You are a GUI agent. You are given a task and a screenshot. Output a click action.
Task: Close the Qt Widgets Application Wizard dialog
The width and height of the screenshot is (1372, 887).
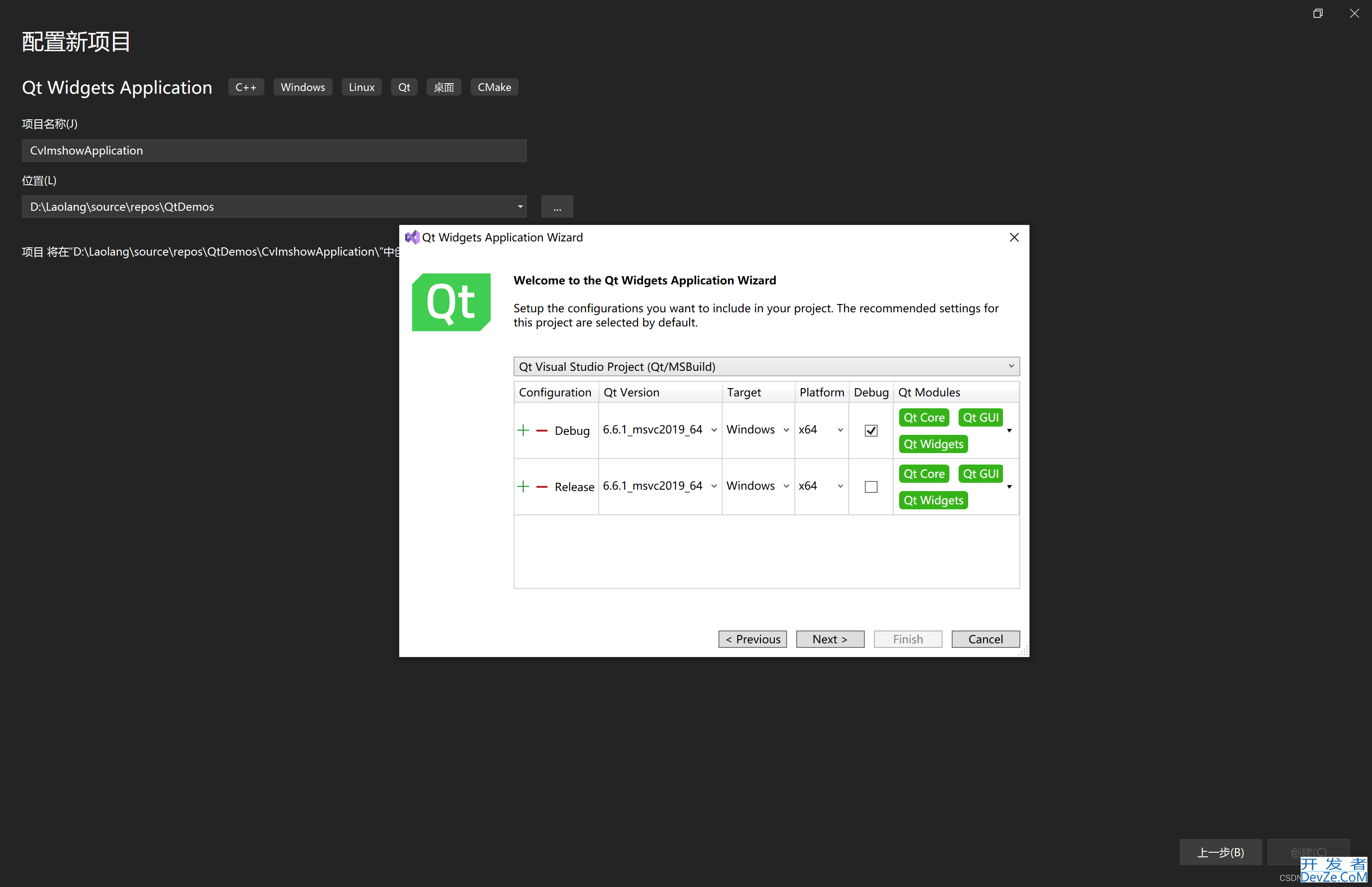click(x=1014, y=237)
